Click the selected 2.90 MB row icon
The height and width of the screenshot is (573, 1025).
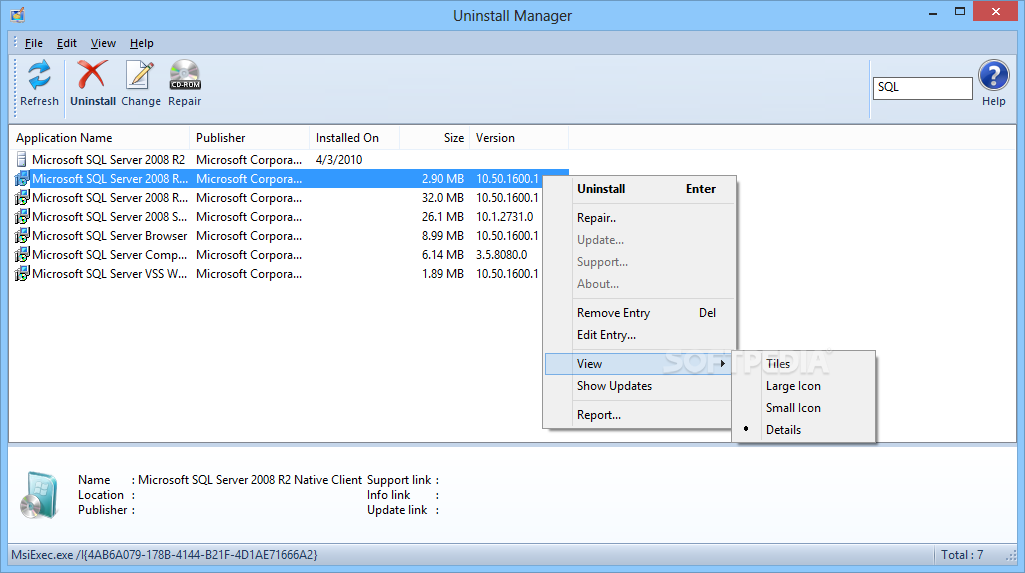(x=22, y=178)
